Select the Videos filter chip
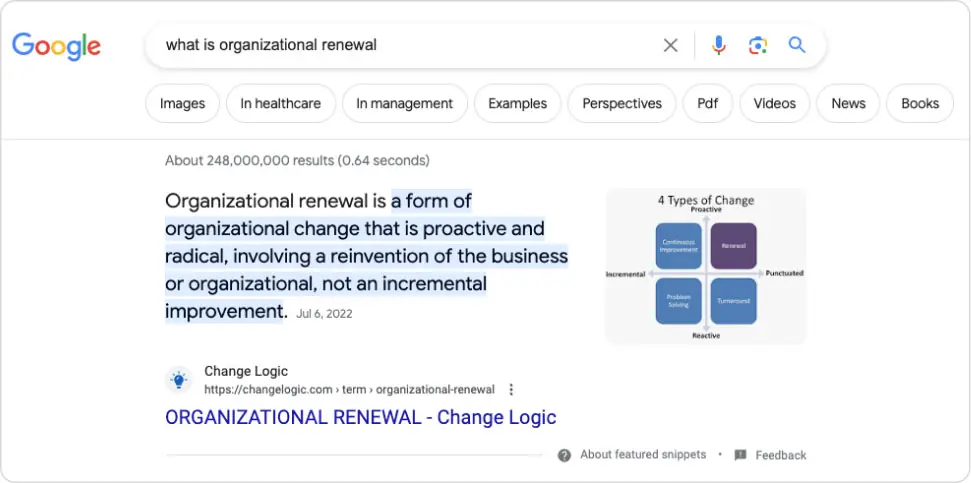 (x=775, y=103)
